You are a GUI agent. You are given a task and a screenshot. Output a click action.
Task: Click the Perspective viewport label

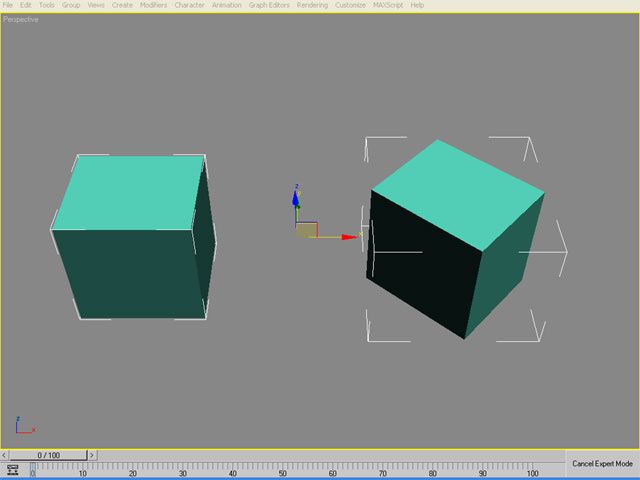(20, 19)
